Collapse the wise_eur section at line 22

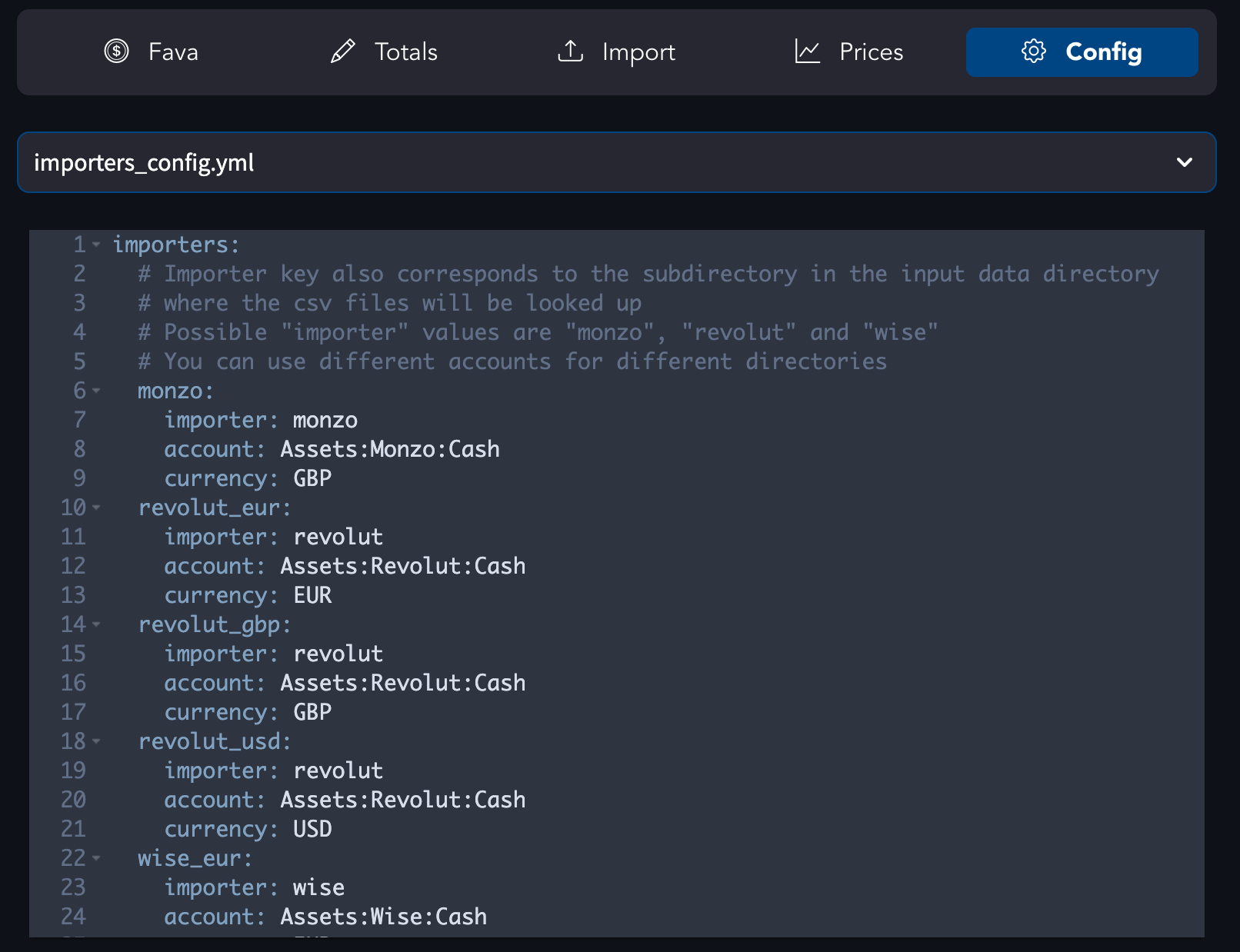96,858
